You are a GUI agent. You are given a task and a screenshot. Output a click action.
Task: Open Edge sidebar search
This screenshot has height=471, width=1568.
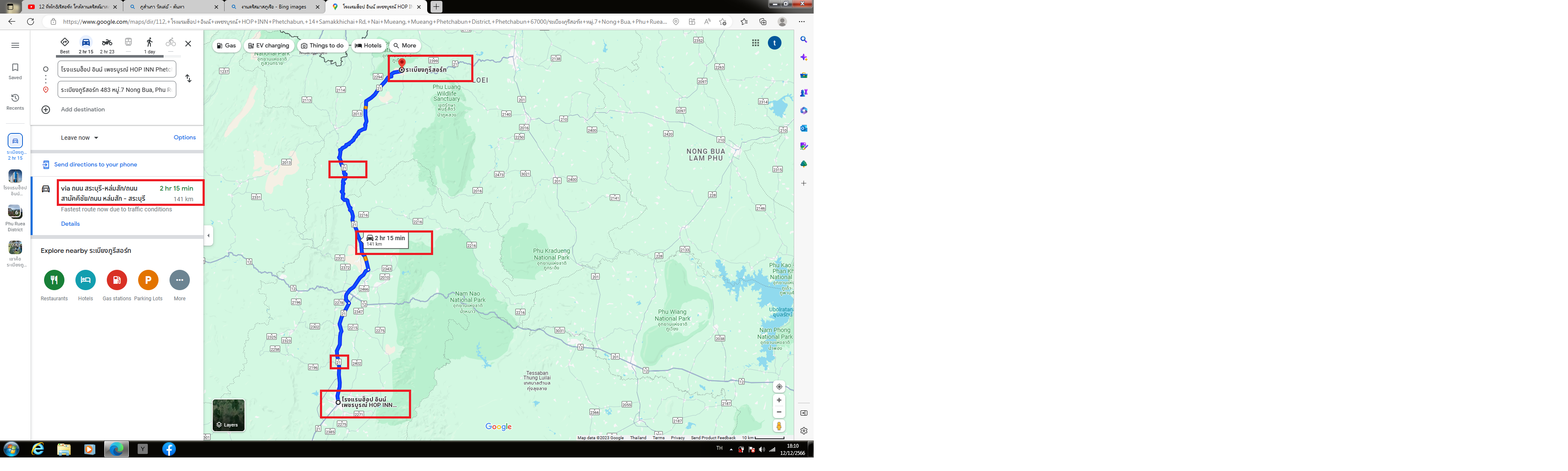803,39
